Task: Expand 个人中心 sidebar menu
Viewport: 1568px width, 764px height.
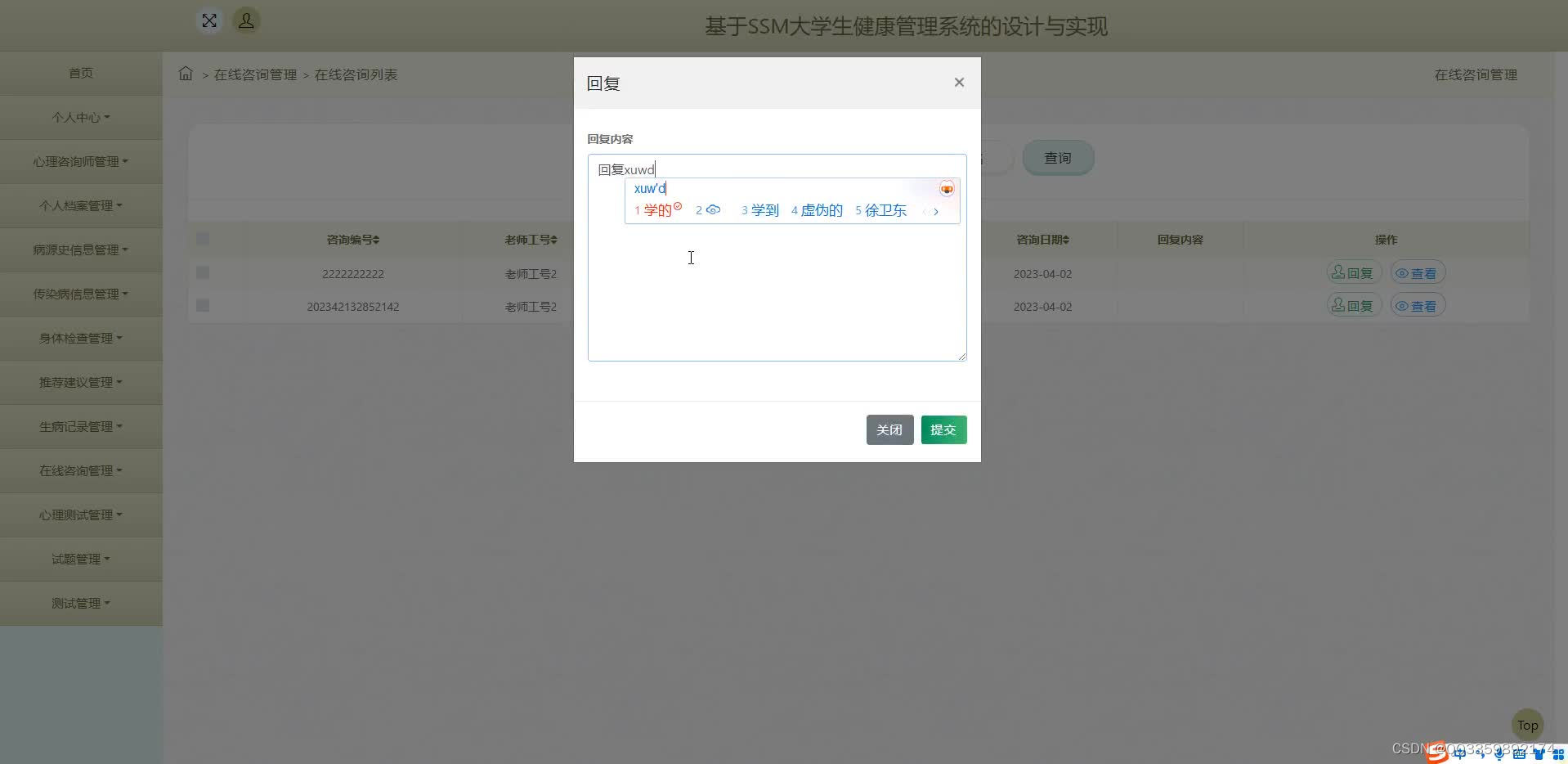Action: coord(81,118)
